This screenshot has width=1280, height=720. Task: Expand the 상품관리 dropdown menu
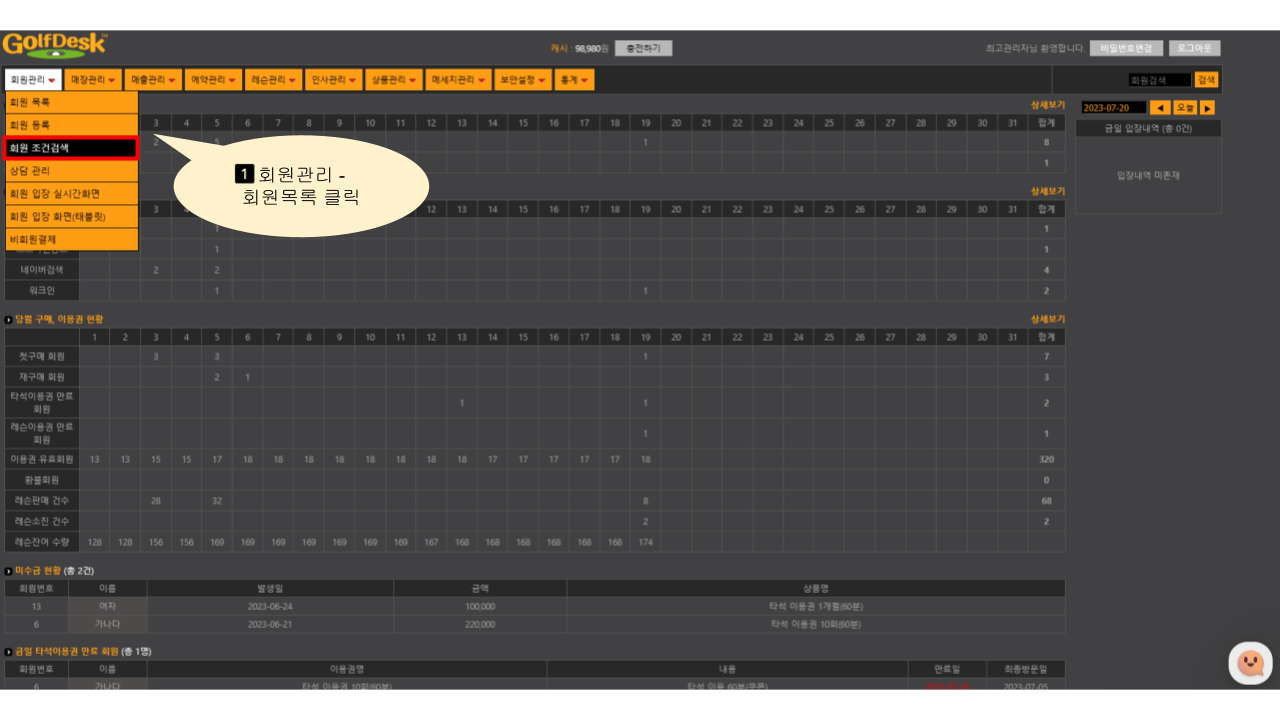(393, 80)
